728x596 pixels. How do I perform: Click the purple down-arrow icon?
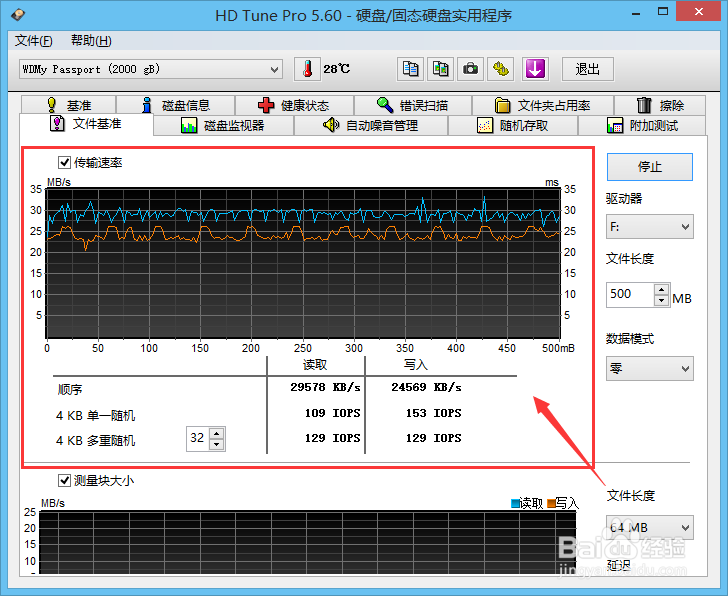(535, 69)
